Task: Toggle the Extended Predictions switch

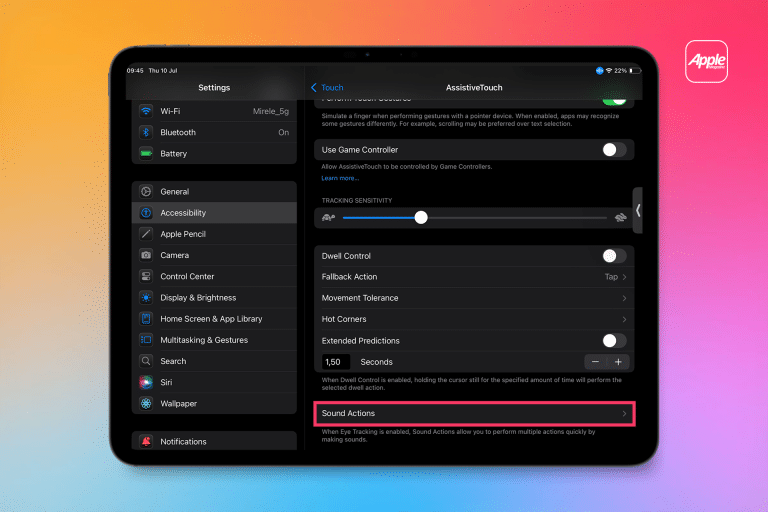Action: [x=614, y=341]
